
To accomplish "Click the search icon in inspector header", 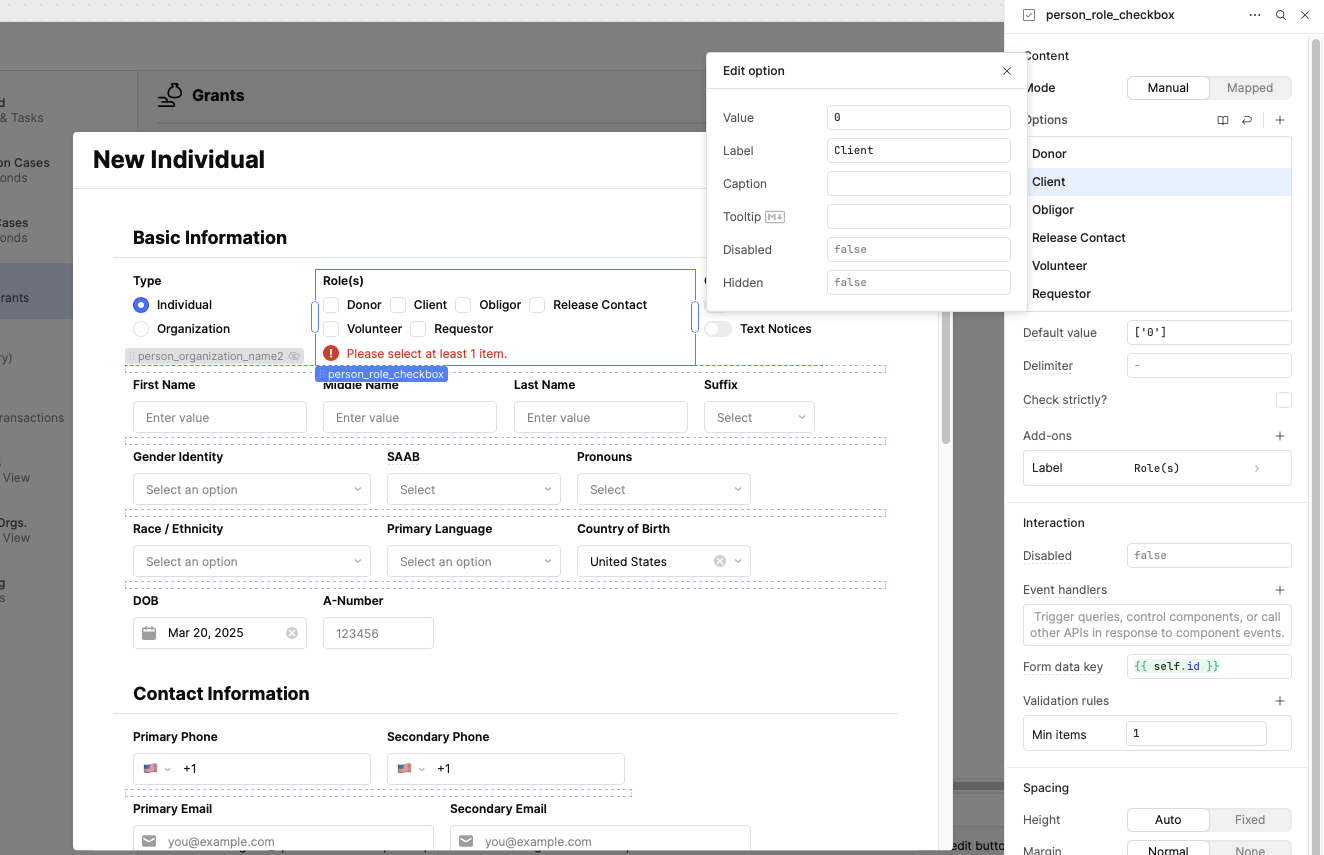I will (1281, 15).
